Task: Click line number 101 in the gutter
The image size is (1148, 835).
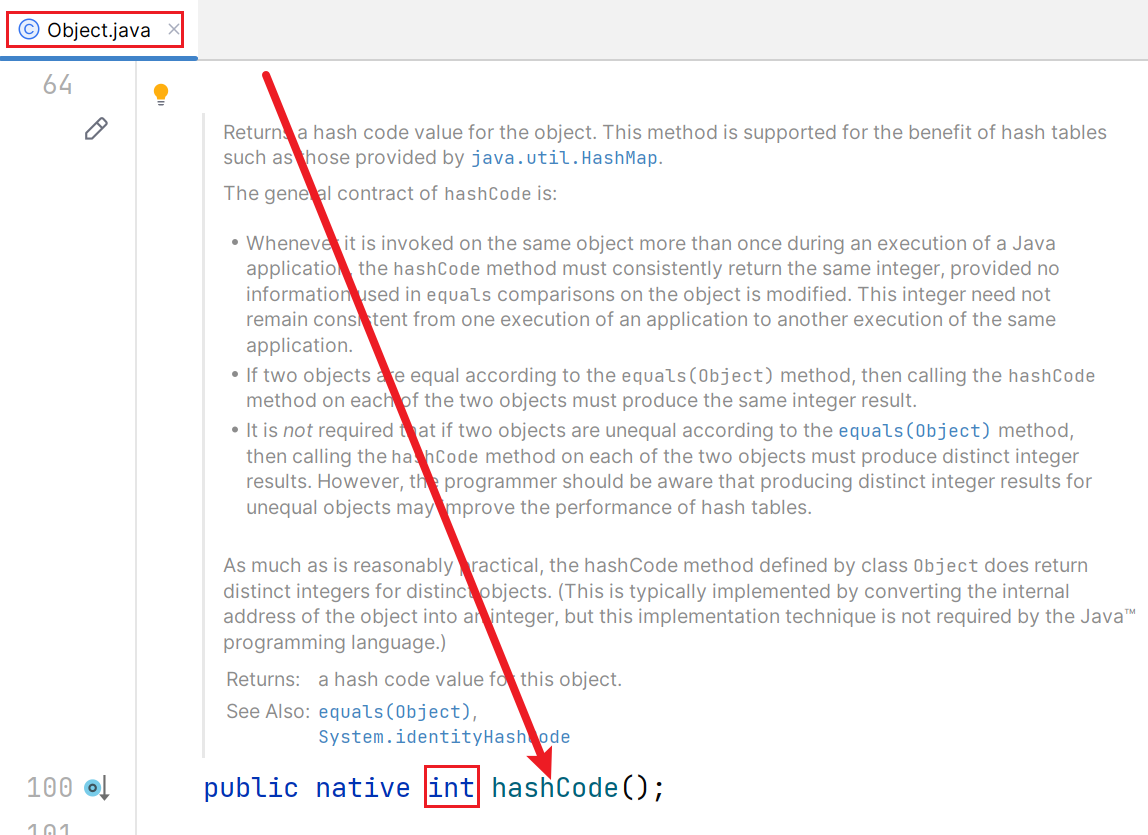Action: [50, 830]
